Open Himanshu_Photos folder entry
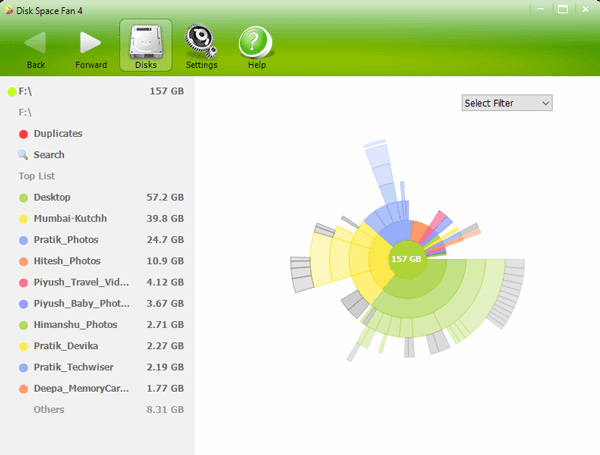This screenshot has height=455, width=600. click(x=75, y=325)
